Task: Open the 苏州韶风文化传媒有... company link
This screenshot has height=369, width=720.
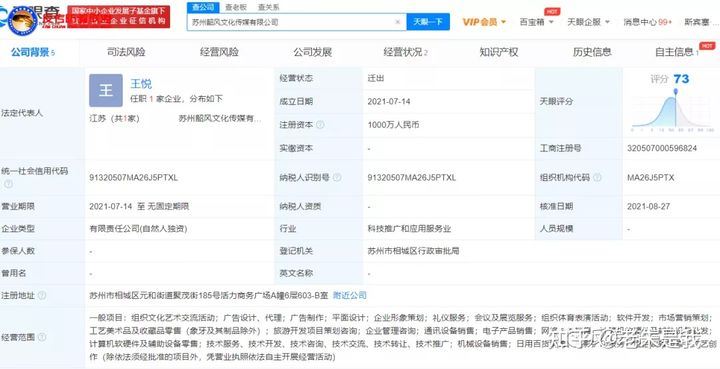Action: pyautogui.click(x=220, y=119)
